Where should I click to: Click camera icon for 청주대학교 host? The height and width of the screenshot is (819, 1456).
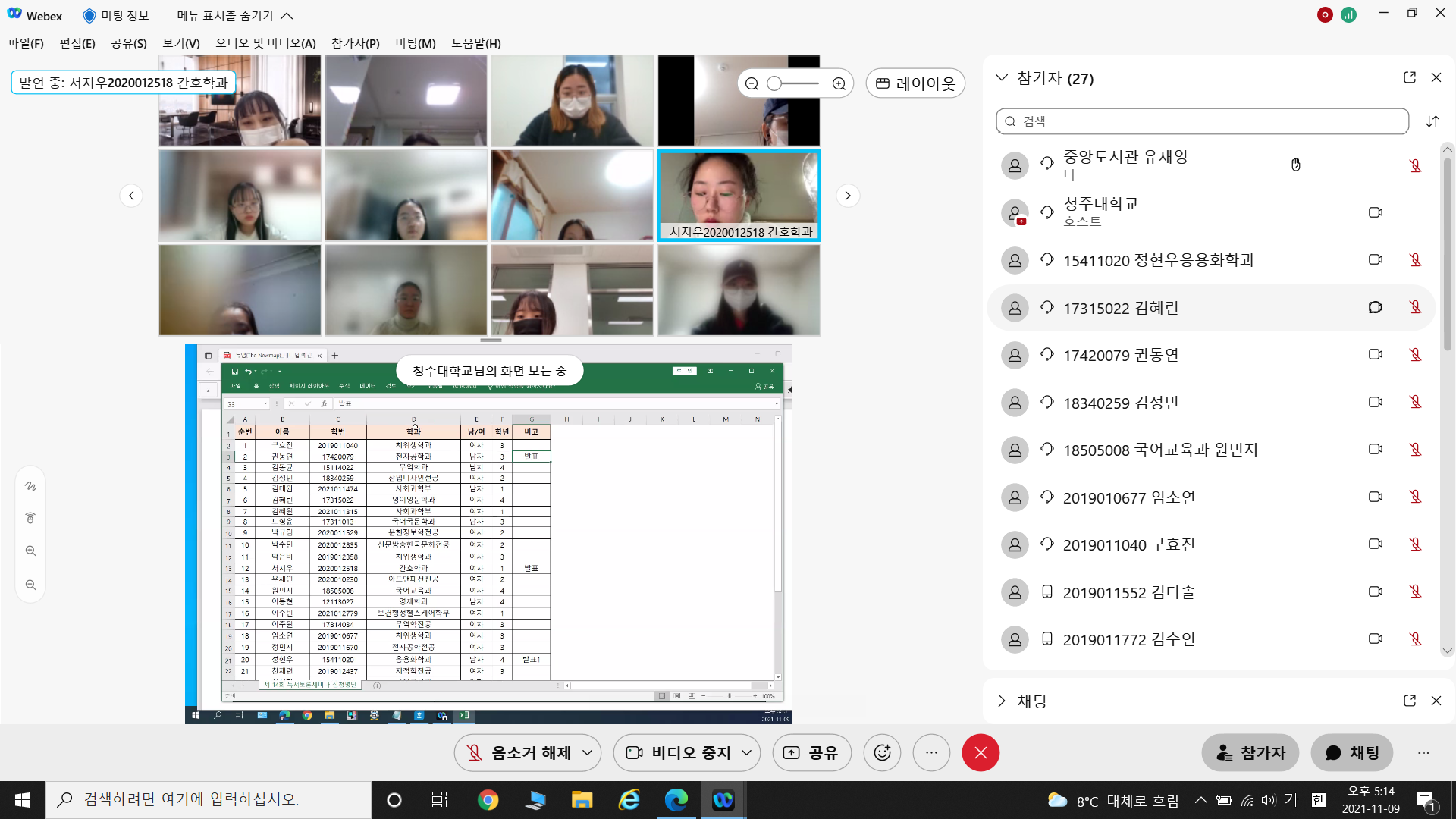[x=1375, y=212]
